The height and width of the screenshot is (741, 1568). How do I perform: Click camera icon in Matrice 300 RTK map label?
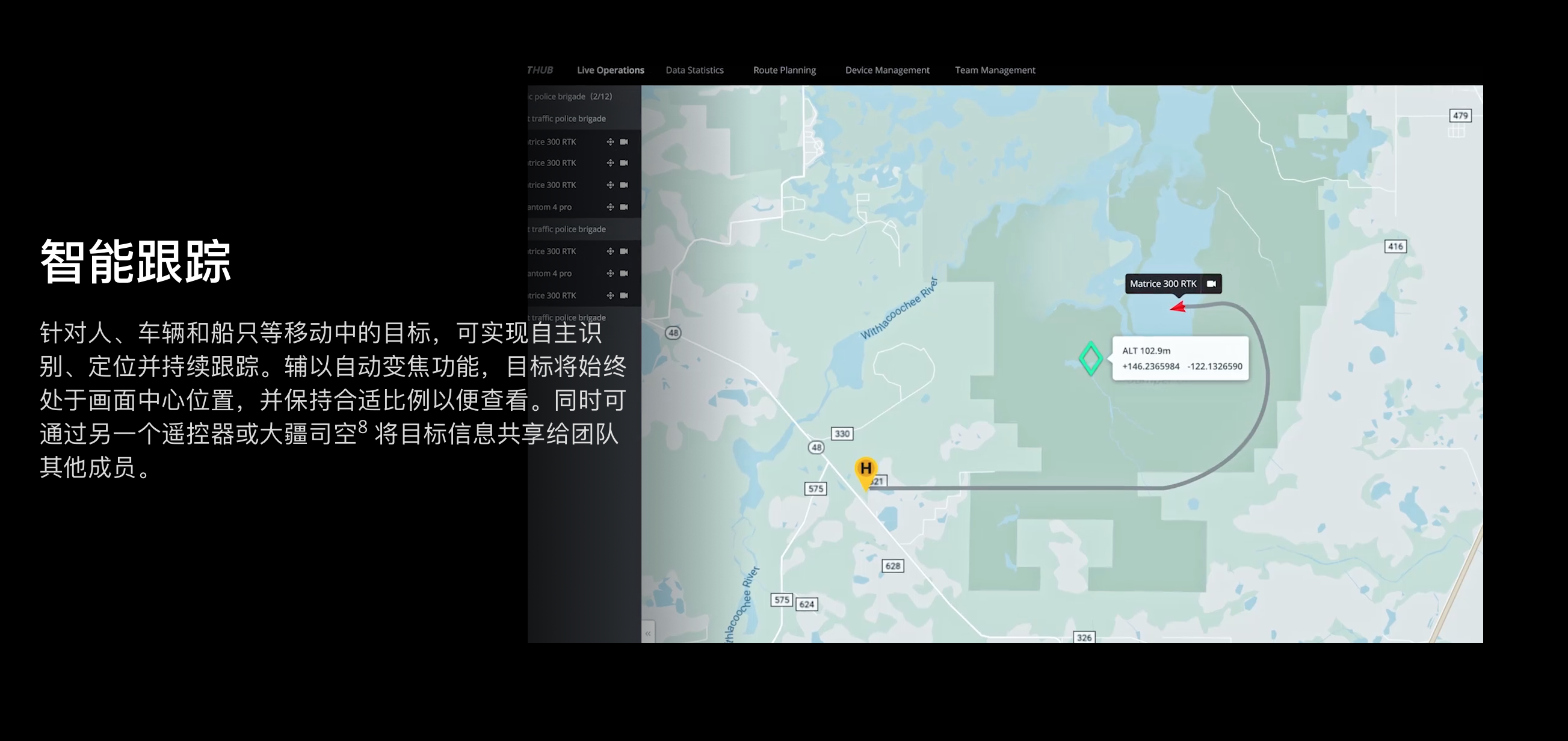coord(1211,283)
